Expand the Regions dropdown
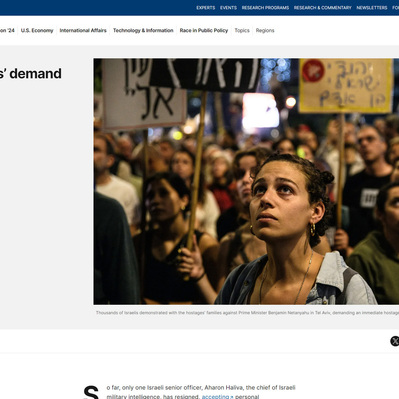Viewport: 399px width, 399px height. click(x=265, y=30)
